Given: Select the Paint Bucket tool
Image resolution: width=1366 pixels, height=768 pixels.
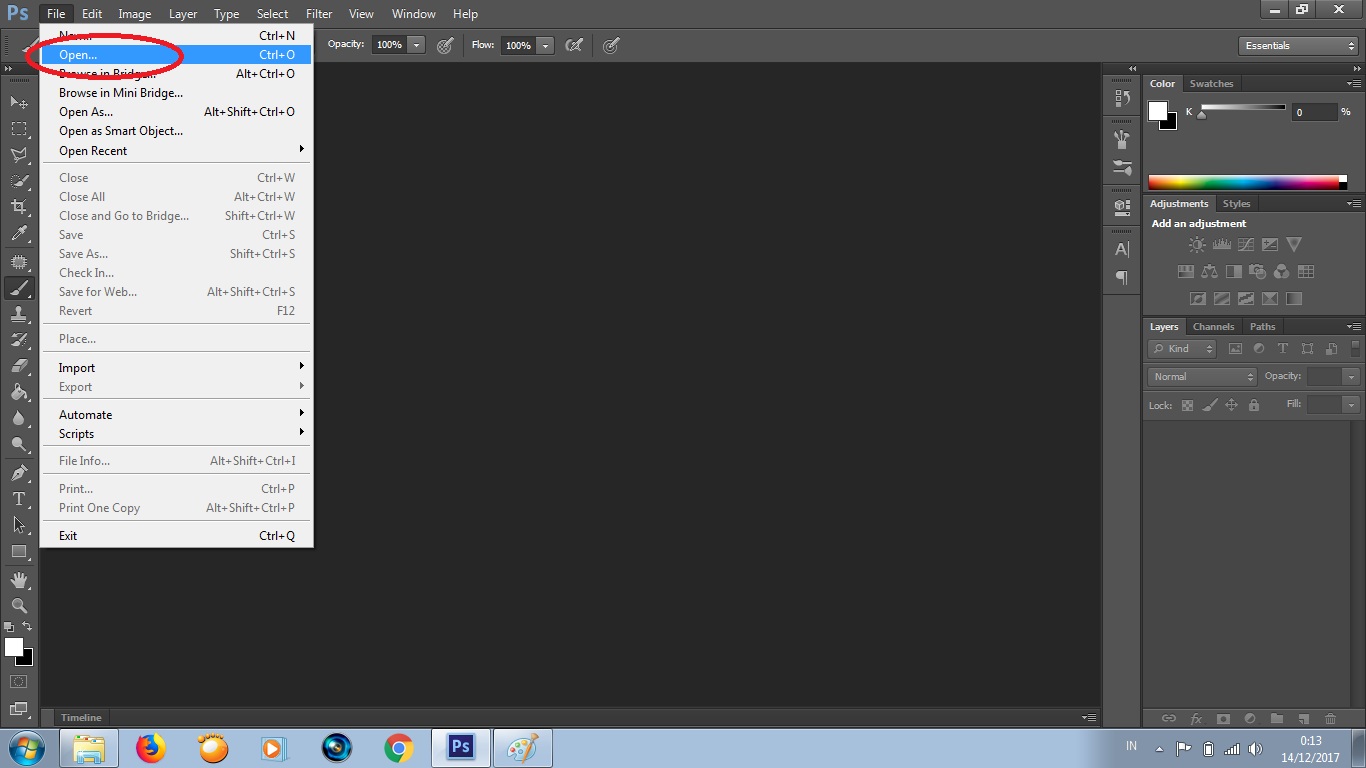Looking at the screenshot, I should coord(19,393).
